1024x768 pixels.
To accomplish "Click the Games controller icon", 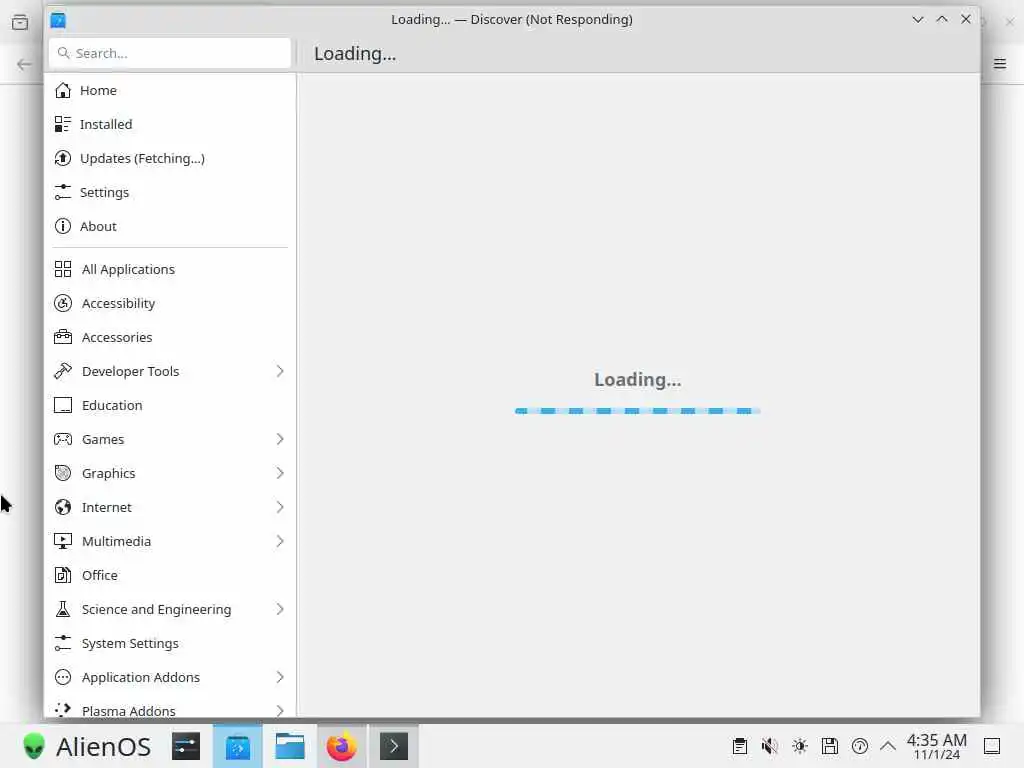I will click(63, 439).
